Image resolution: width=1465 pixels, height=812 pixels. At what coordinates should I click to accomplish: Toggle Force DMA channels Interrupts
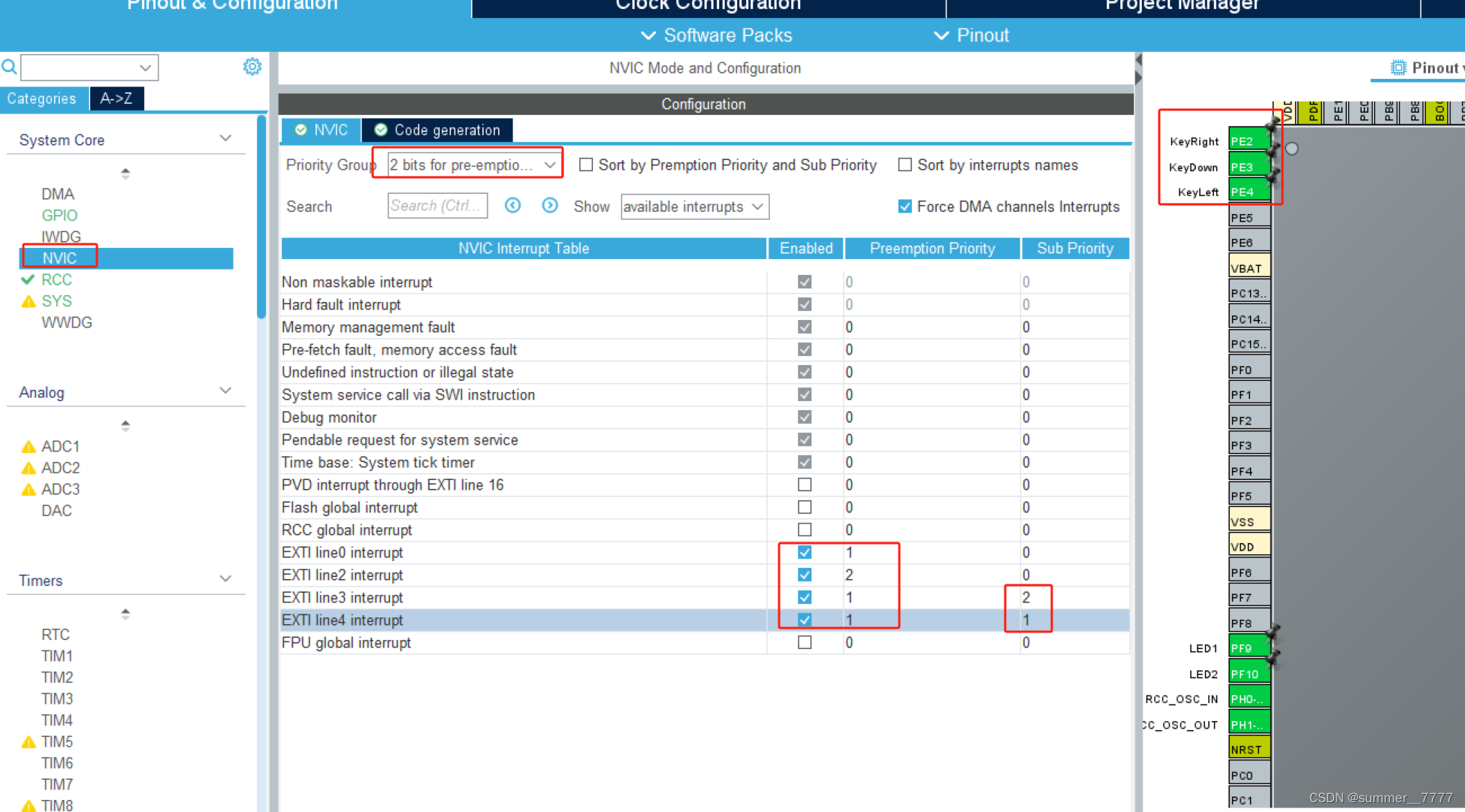[x=905, y=206]
